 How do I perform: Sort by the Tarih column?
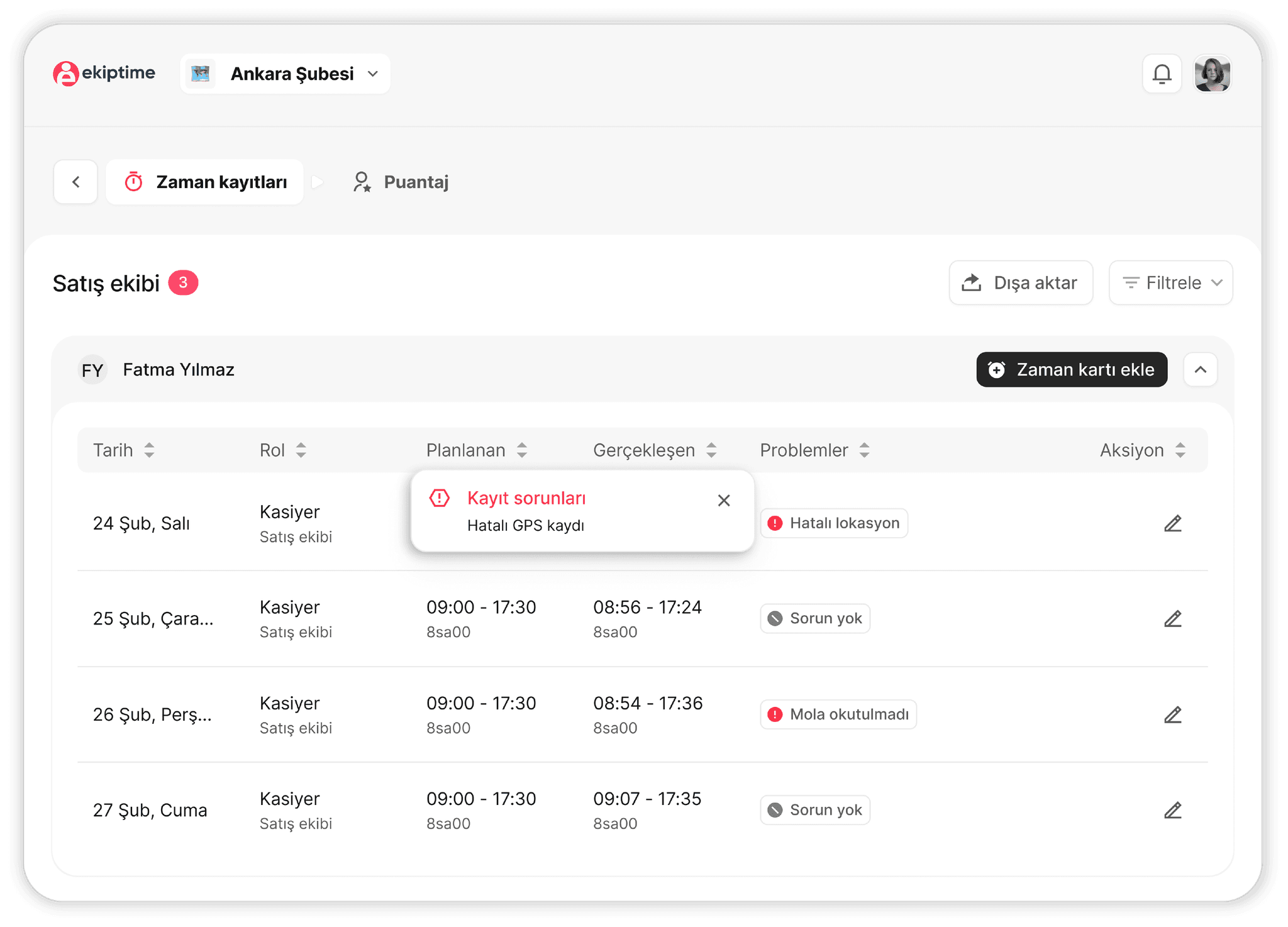pyautogui.click(x=149, y=450)
